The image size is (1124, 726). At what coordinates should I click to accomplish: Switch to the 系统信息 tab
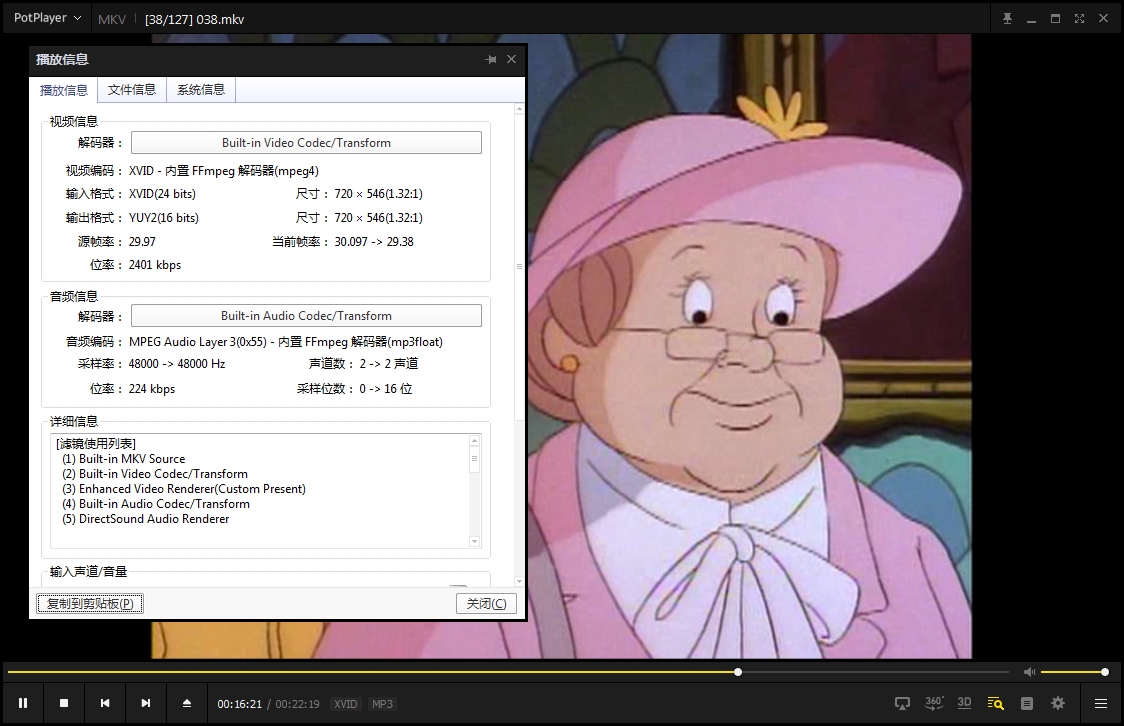[201, 90]
